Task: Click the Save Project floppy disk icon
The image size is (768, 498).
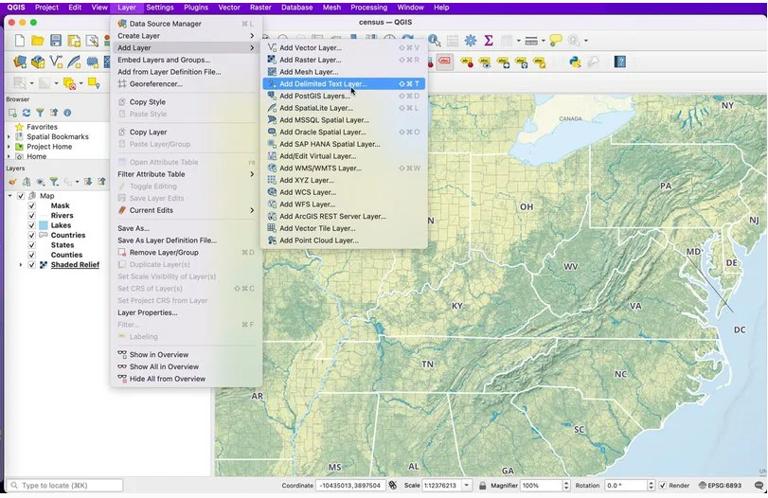Action: point(56,40)
